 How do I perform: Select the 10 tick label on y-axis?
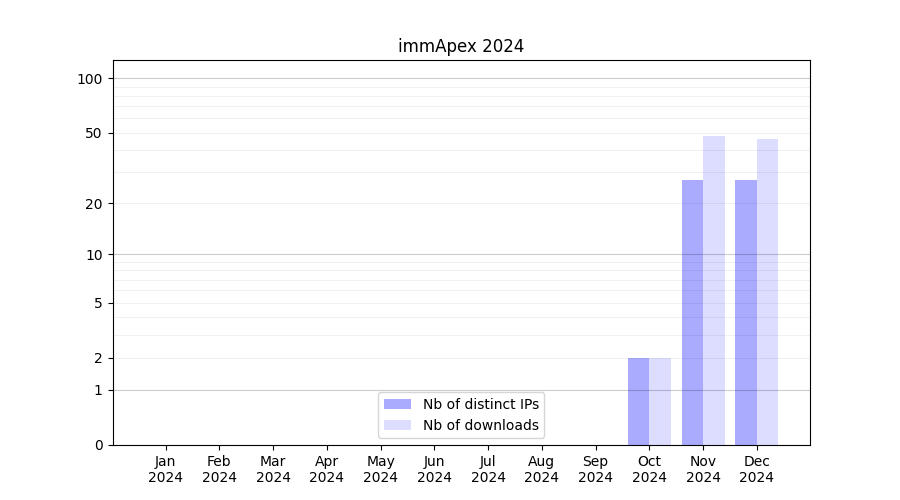[94, 255]
